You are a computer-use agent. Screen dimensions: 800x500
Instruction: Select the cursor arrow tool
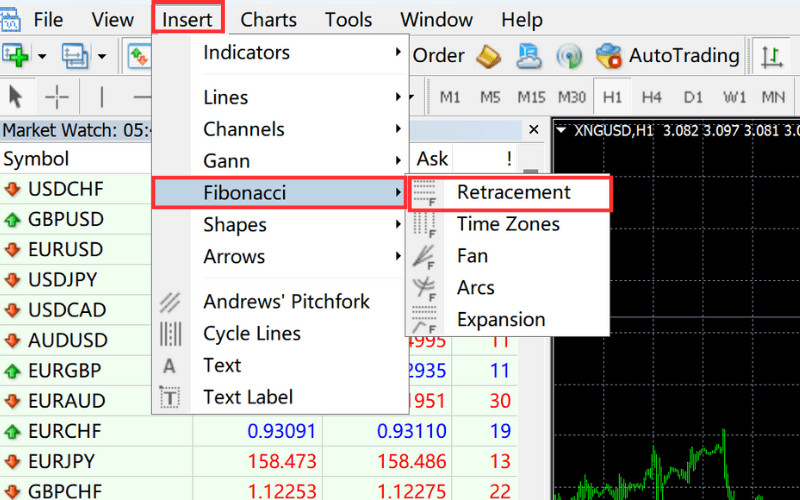point(16,97)
